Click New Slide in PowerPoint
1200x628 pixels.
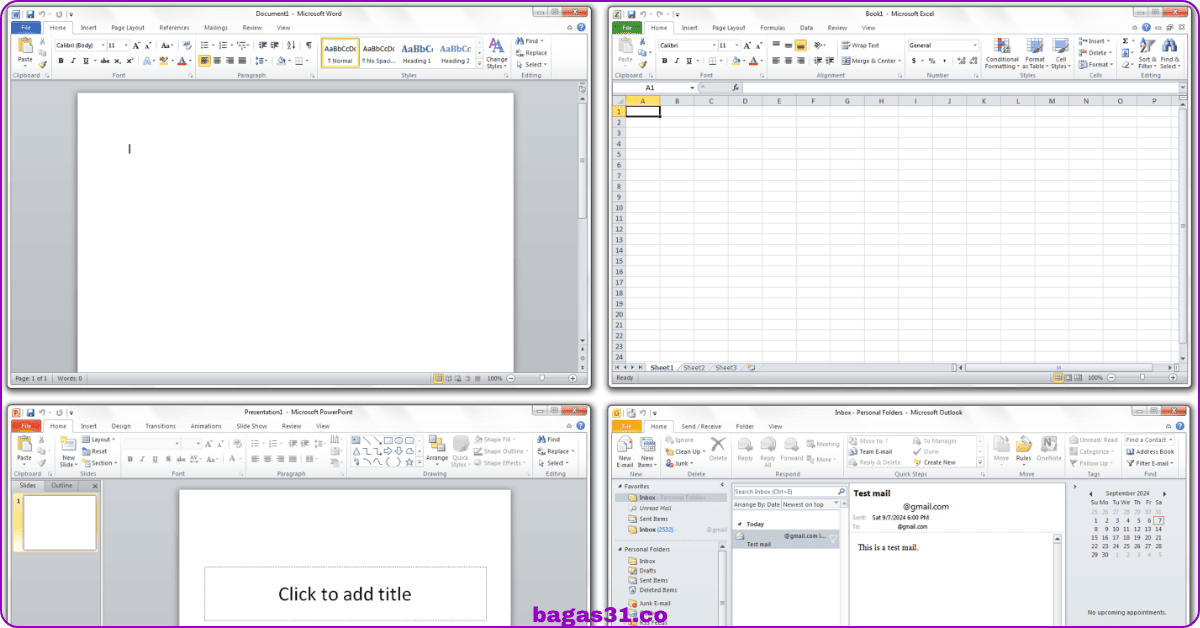click(67, 452)
